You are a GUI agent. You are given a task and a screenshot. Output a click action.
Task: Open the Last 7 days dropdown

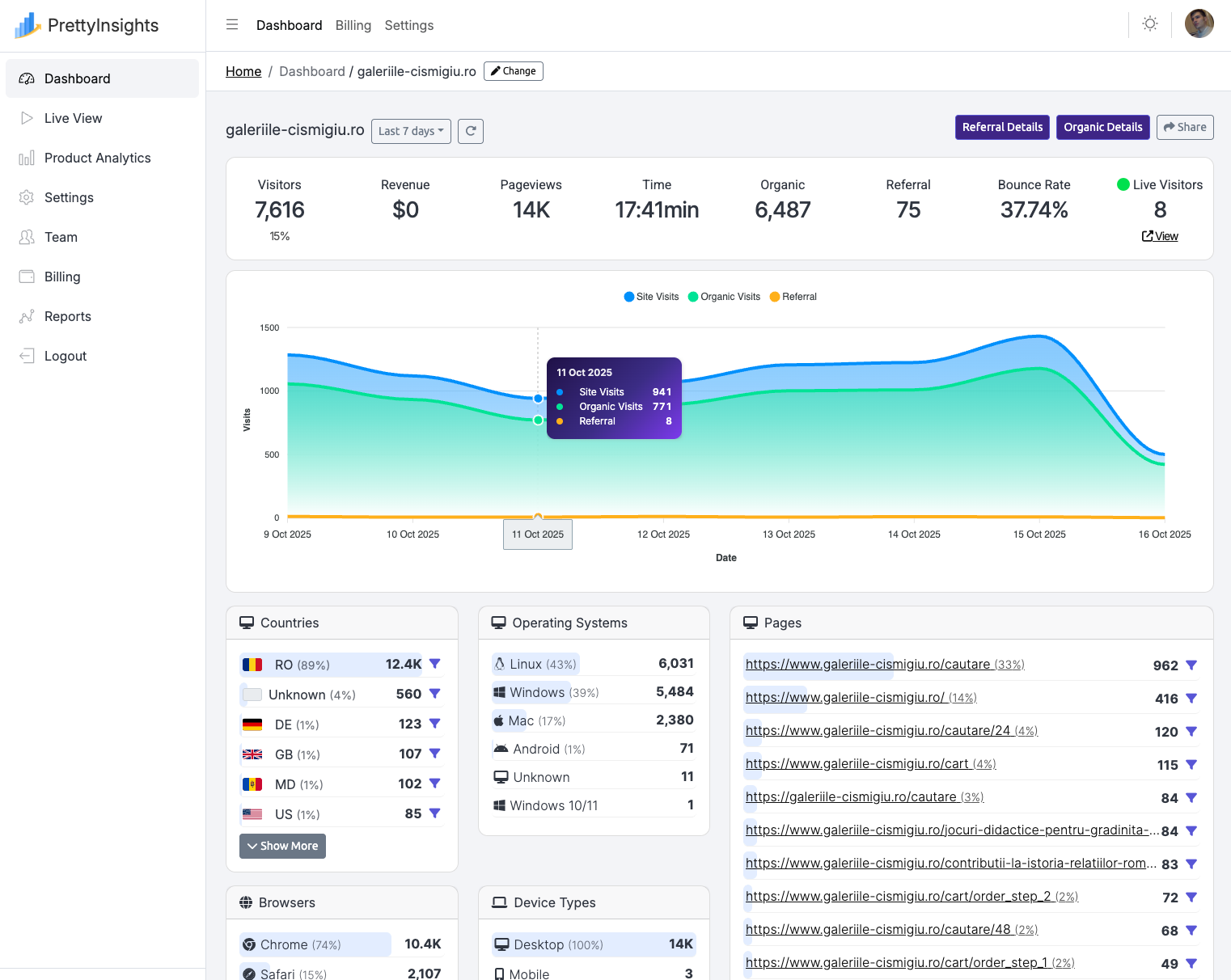click(x=411, y=131)
